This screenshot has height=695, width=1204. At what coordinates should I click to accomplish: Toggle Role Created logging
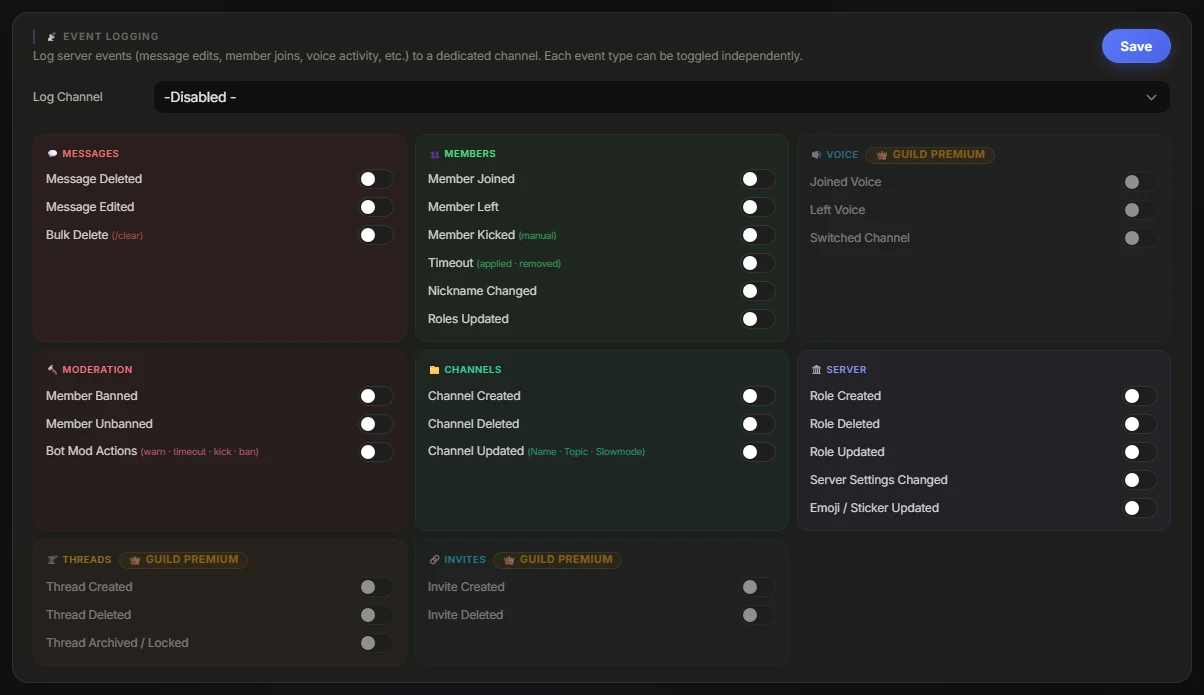coord(1140,396)
